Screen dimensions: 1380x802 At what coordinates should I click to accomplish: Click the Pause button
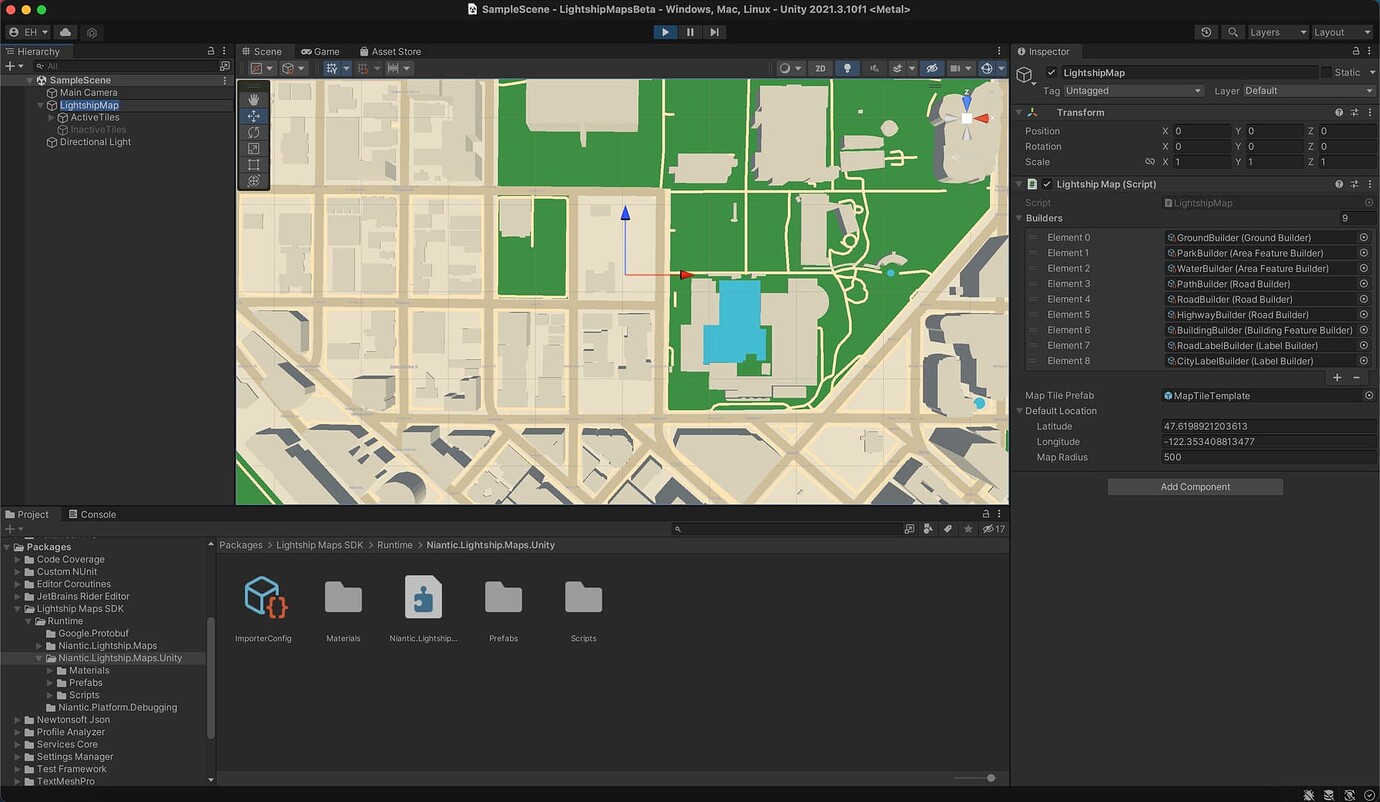pyautogui.click(x=690, y=32)
